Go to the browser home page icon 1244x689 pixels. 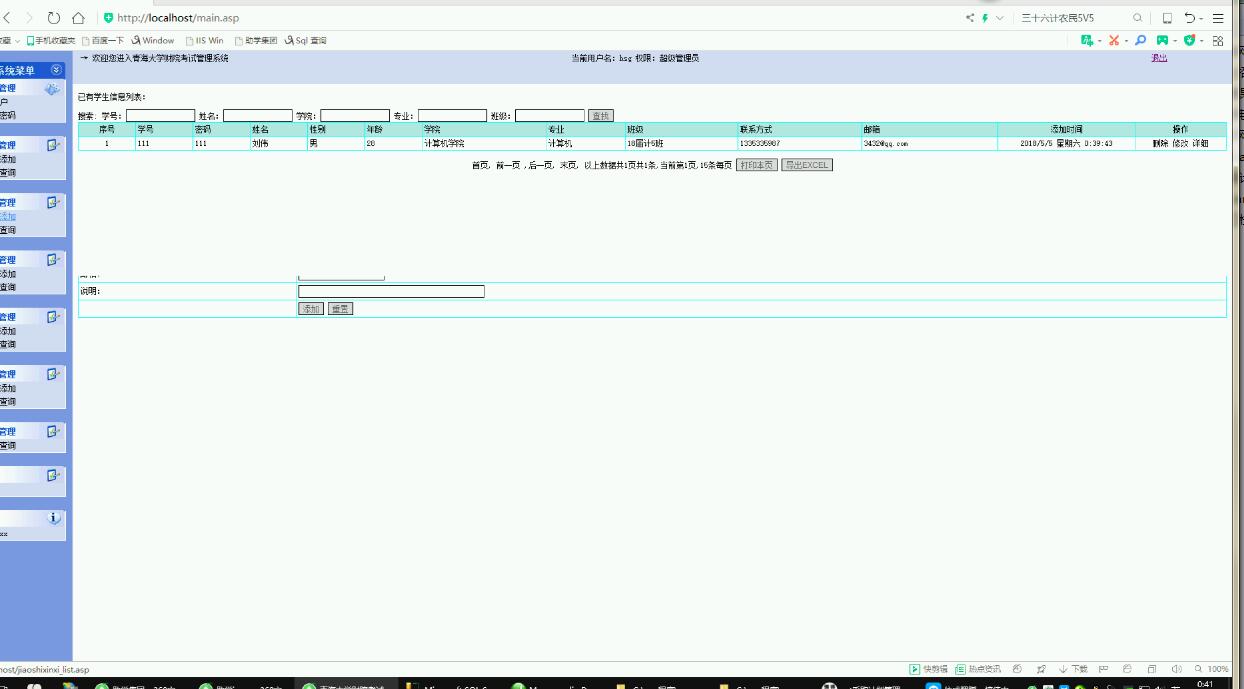click(78, 18)
